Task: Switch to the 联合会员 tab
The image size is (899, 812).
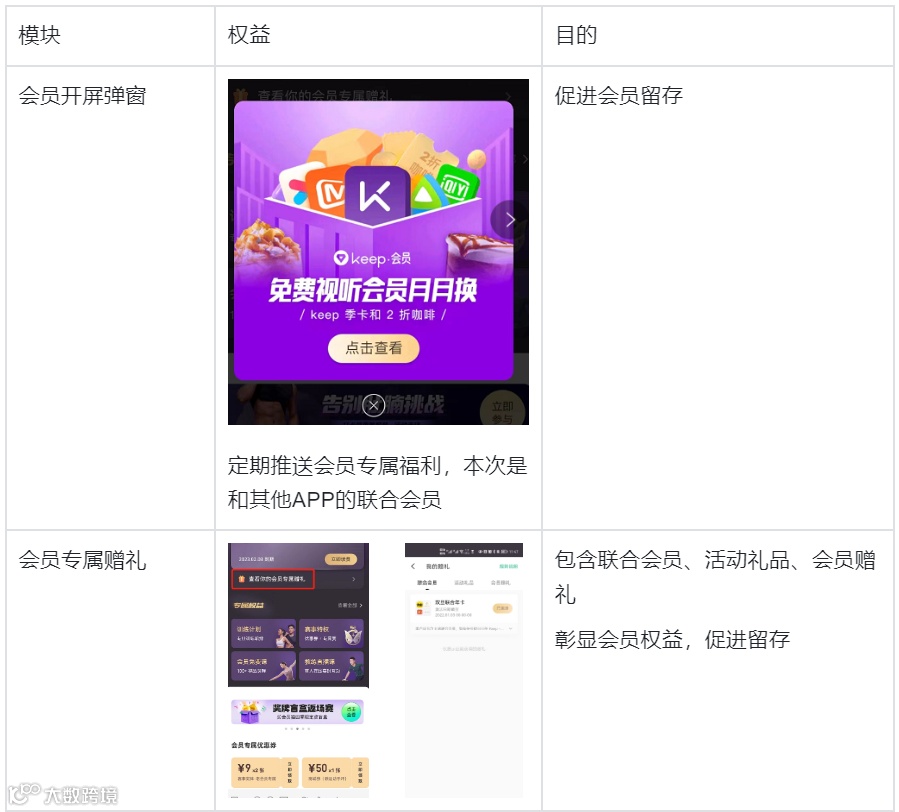Action: (x=426, y=583)
